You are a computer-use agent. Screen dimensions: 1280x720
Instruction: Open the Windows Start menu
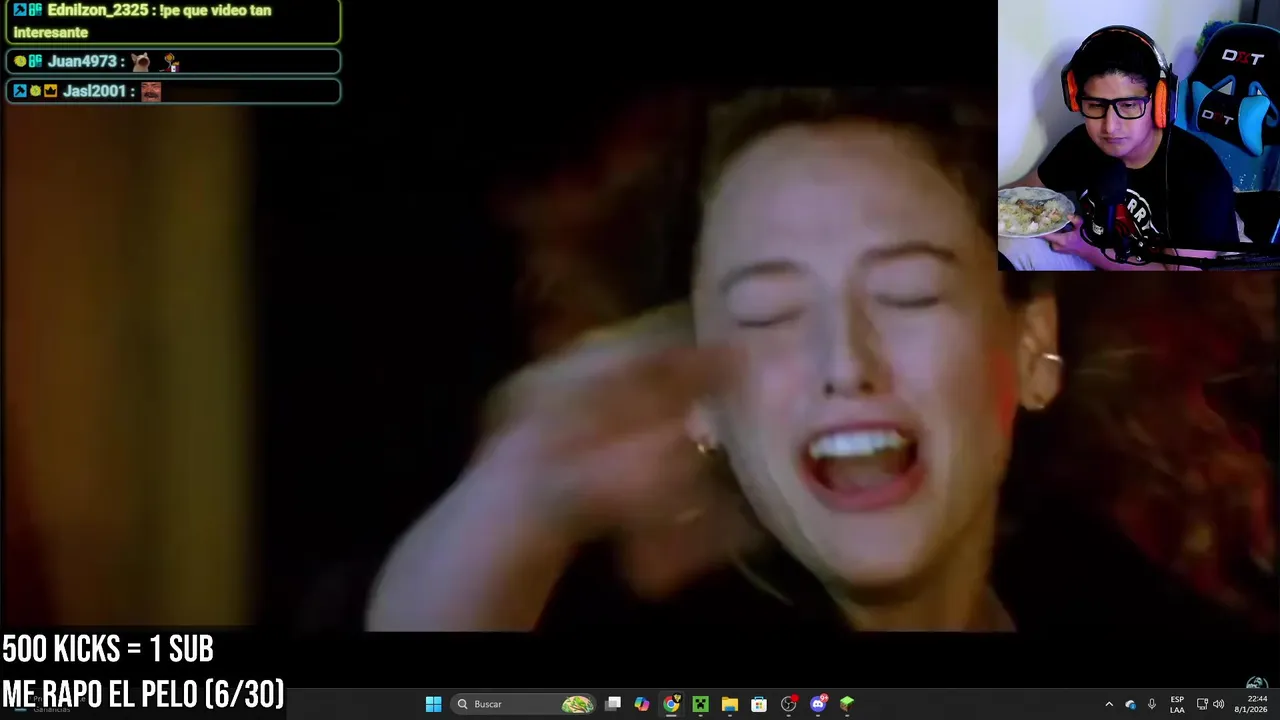(433, 704)
